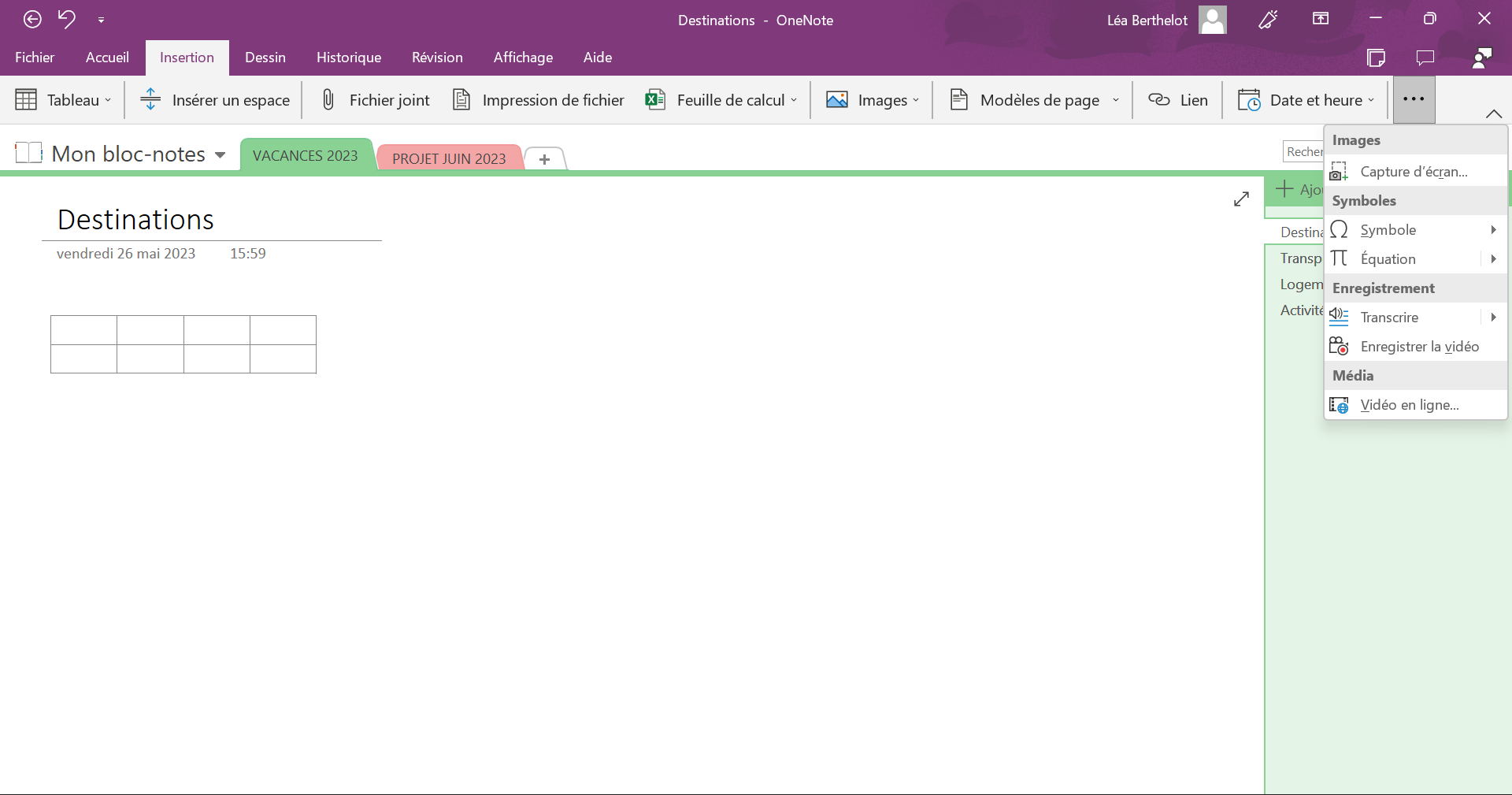Click the ribbon overflow ellipsis button

[1414, 99]
